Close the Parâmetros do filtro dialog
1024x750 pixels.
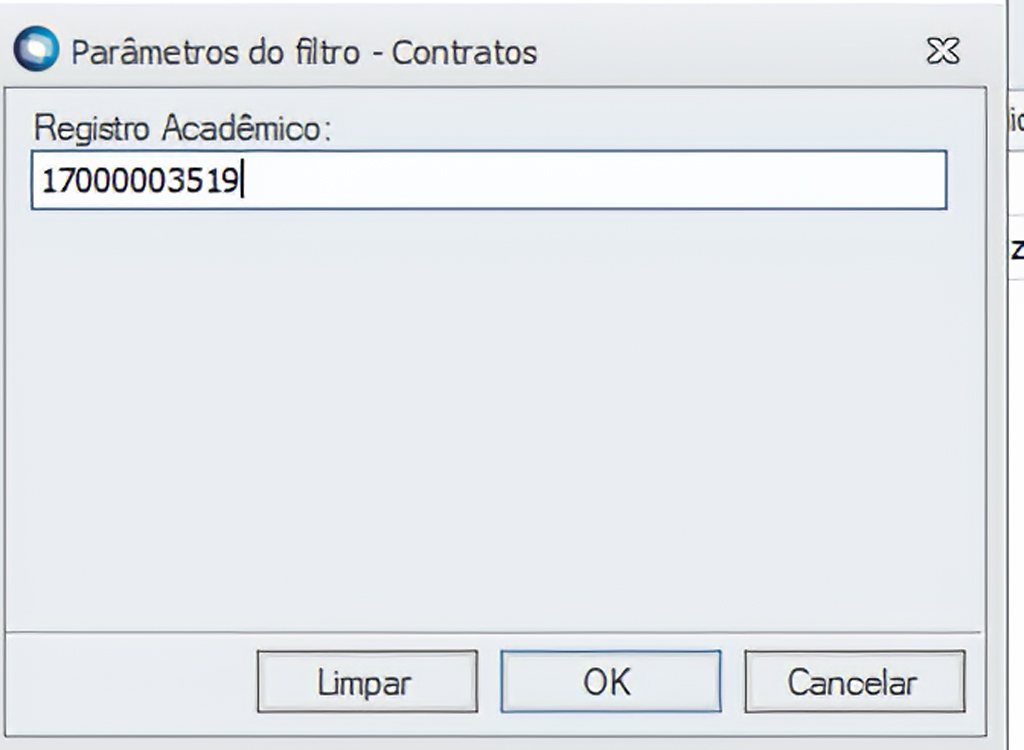pos(943,52)
